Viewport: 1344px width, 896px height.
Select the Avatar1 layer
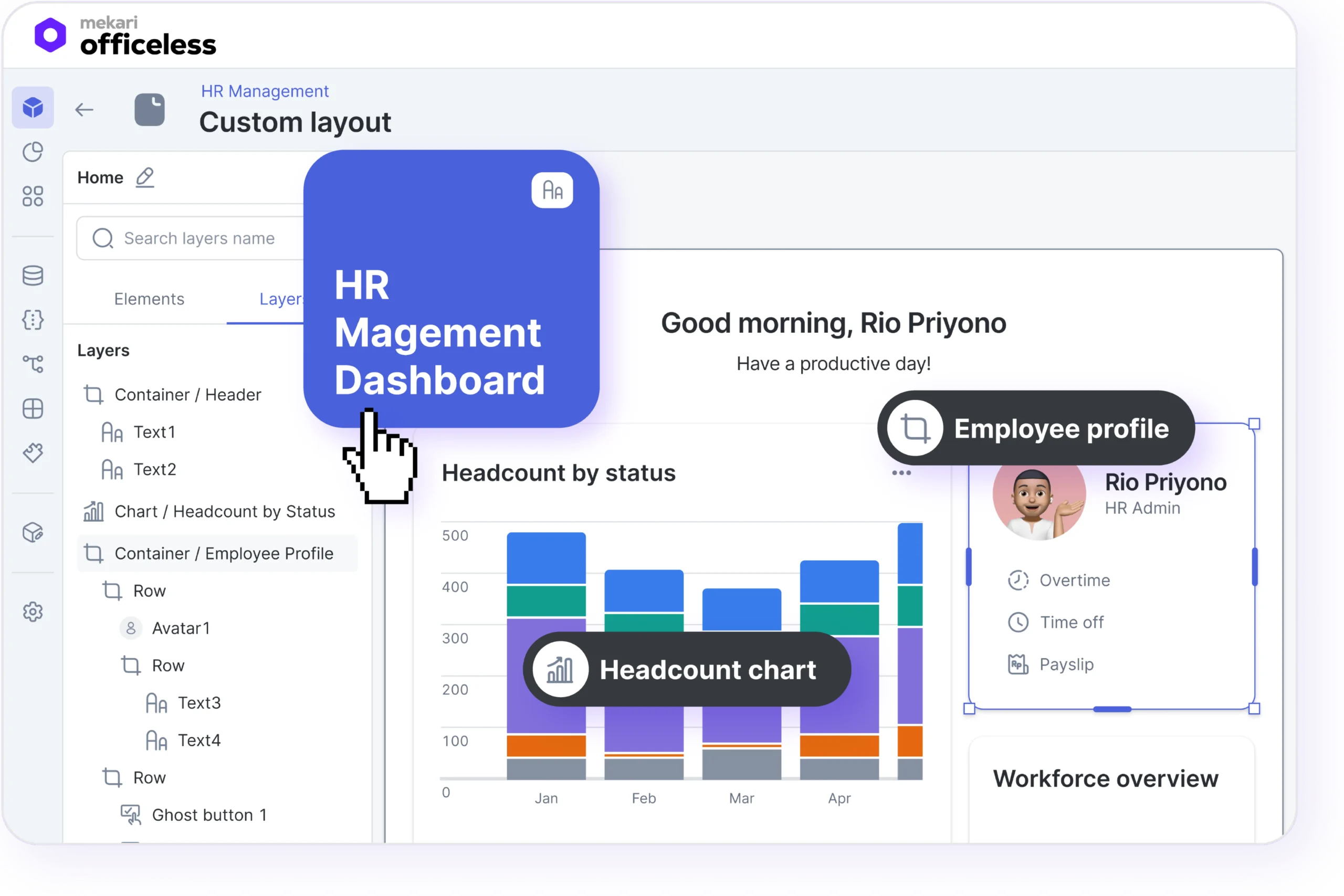[181, 628]
